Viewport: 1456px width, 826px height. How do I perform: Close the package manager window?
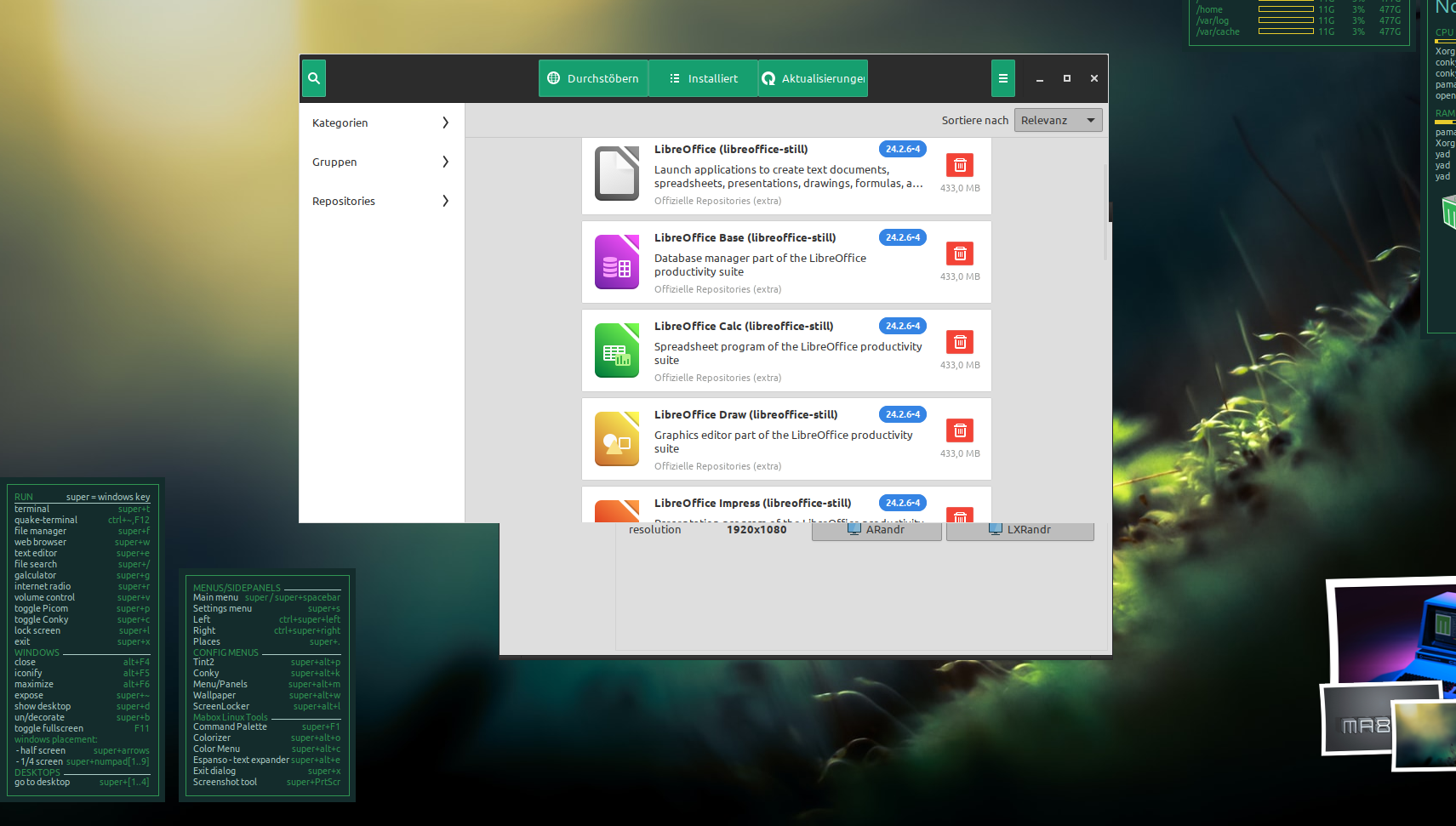(x=1094, y=78)
